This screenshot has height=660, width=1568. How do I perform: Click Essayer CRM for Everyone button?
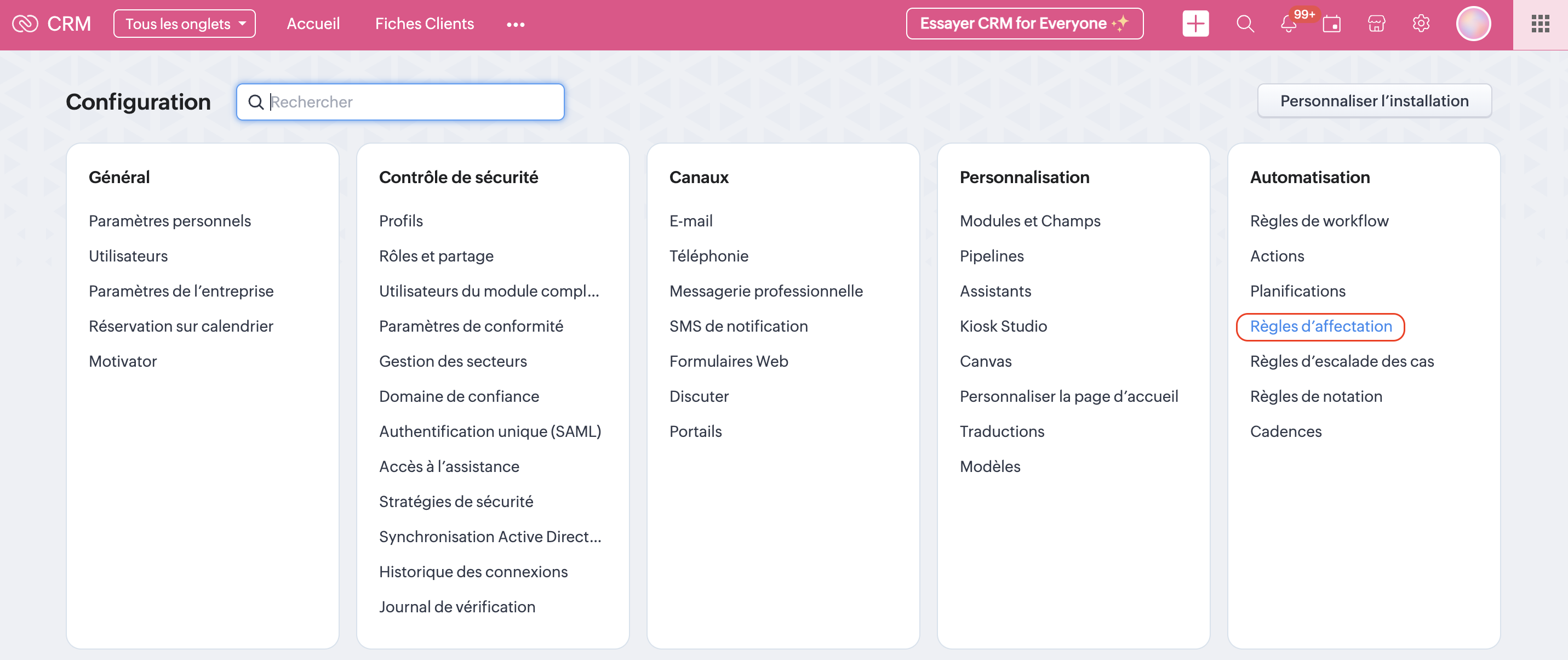pos(1024,24)
